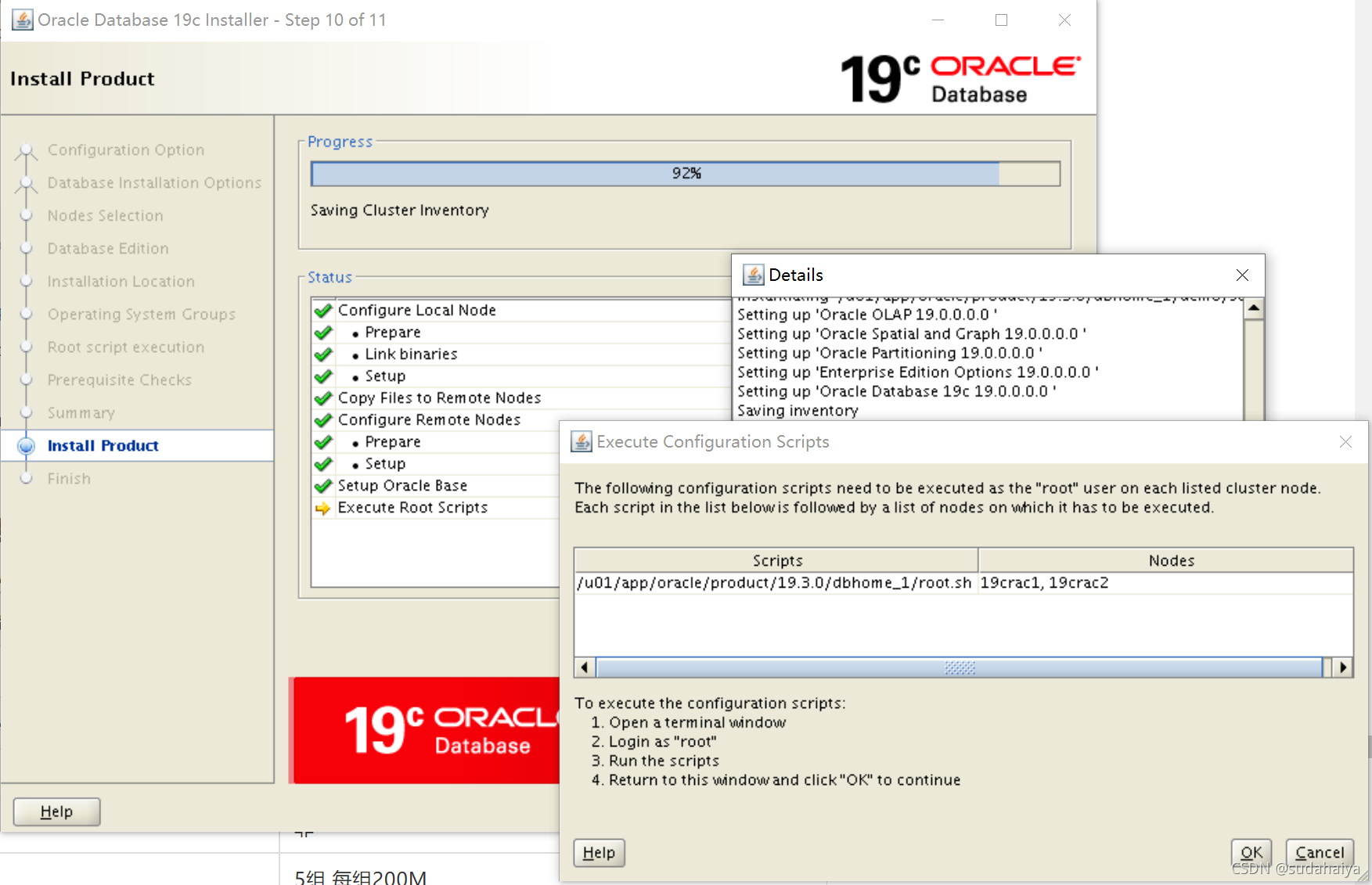
Task: Click right arrow of scripts table scrollbar
Action: click(1343, 667)
